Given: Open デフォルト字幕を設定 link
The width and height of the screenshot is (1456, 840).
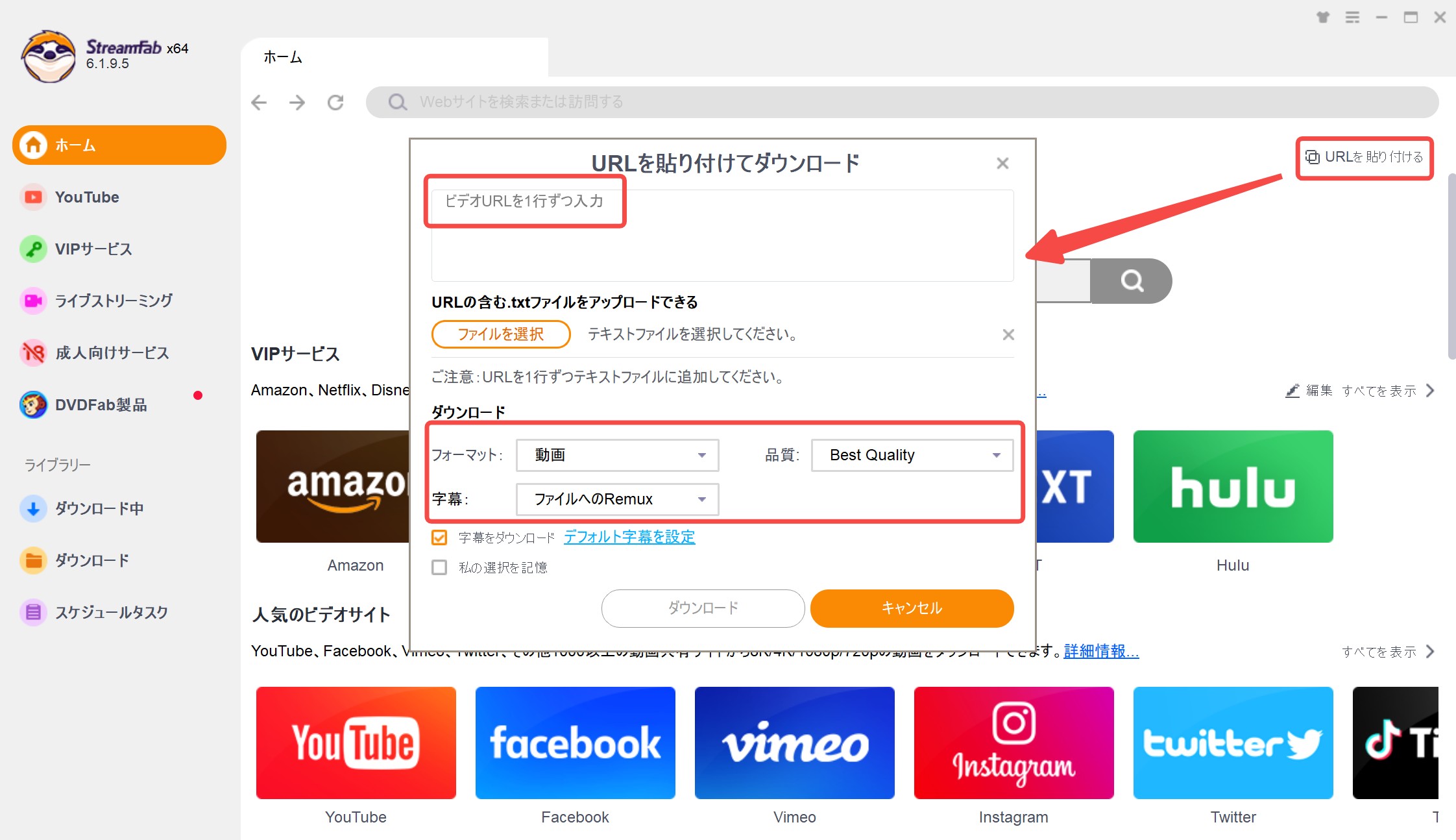Looking at the screenshot, I should [629, 537].
